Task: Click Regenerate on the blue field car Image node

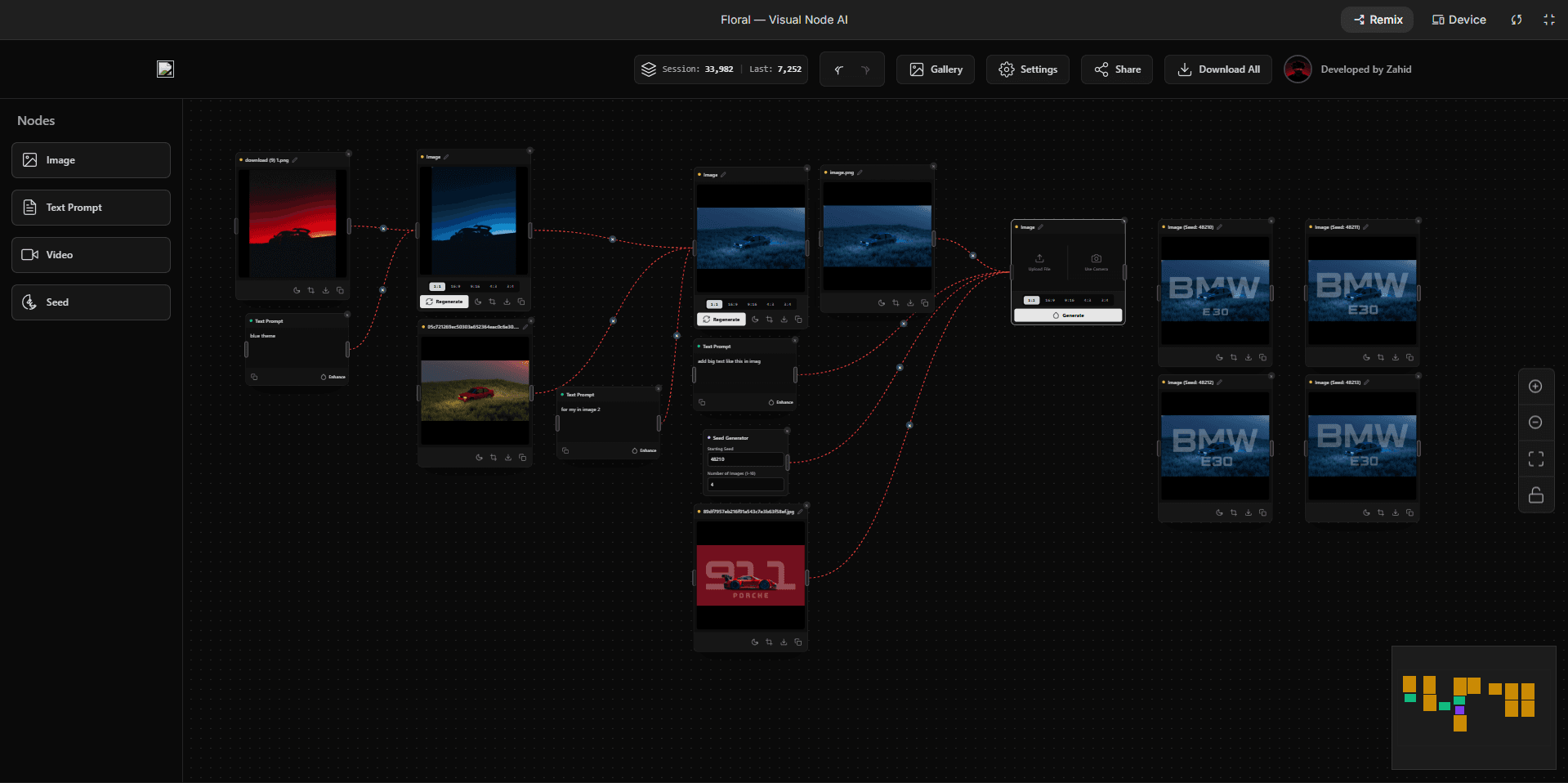Action: [x=721, y=320]
